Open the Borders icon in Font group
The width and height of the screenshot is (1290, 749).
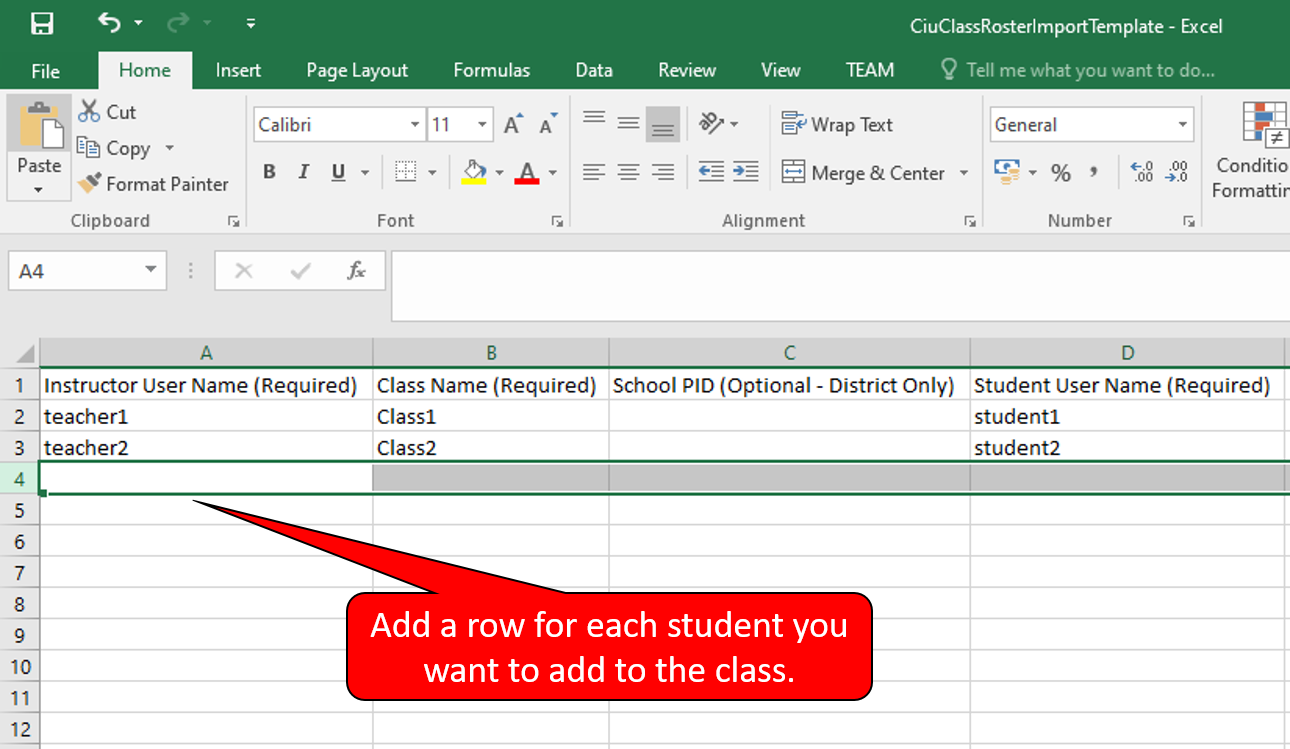tap(405, 172)
